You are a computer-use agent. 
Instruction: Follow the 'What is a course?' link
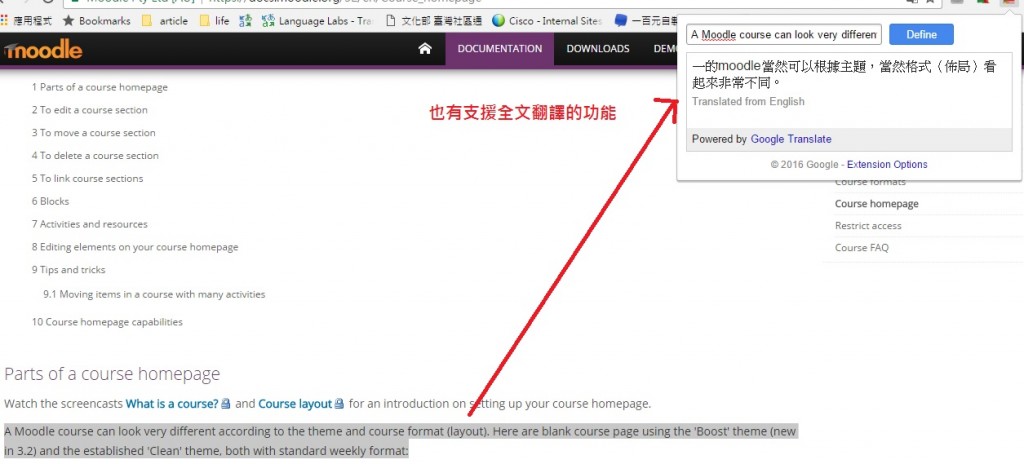[172, 404]
